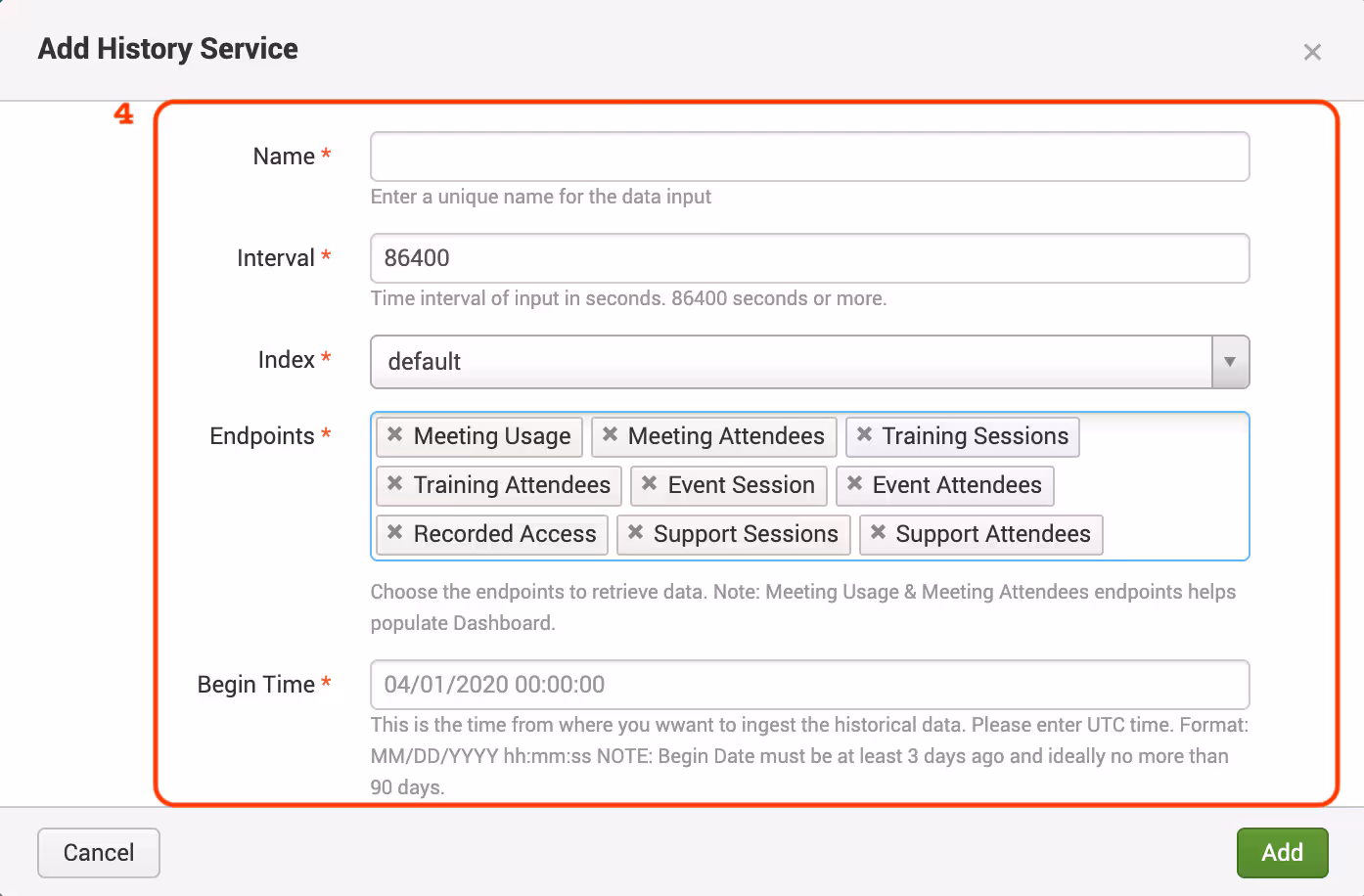The width and height of the screenshot is (1364, 896).
Task: Remove the Recorded Access endpoint tag
Action: [x=395, y=532]
